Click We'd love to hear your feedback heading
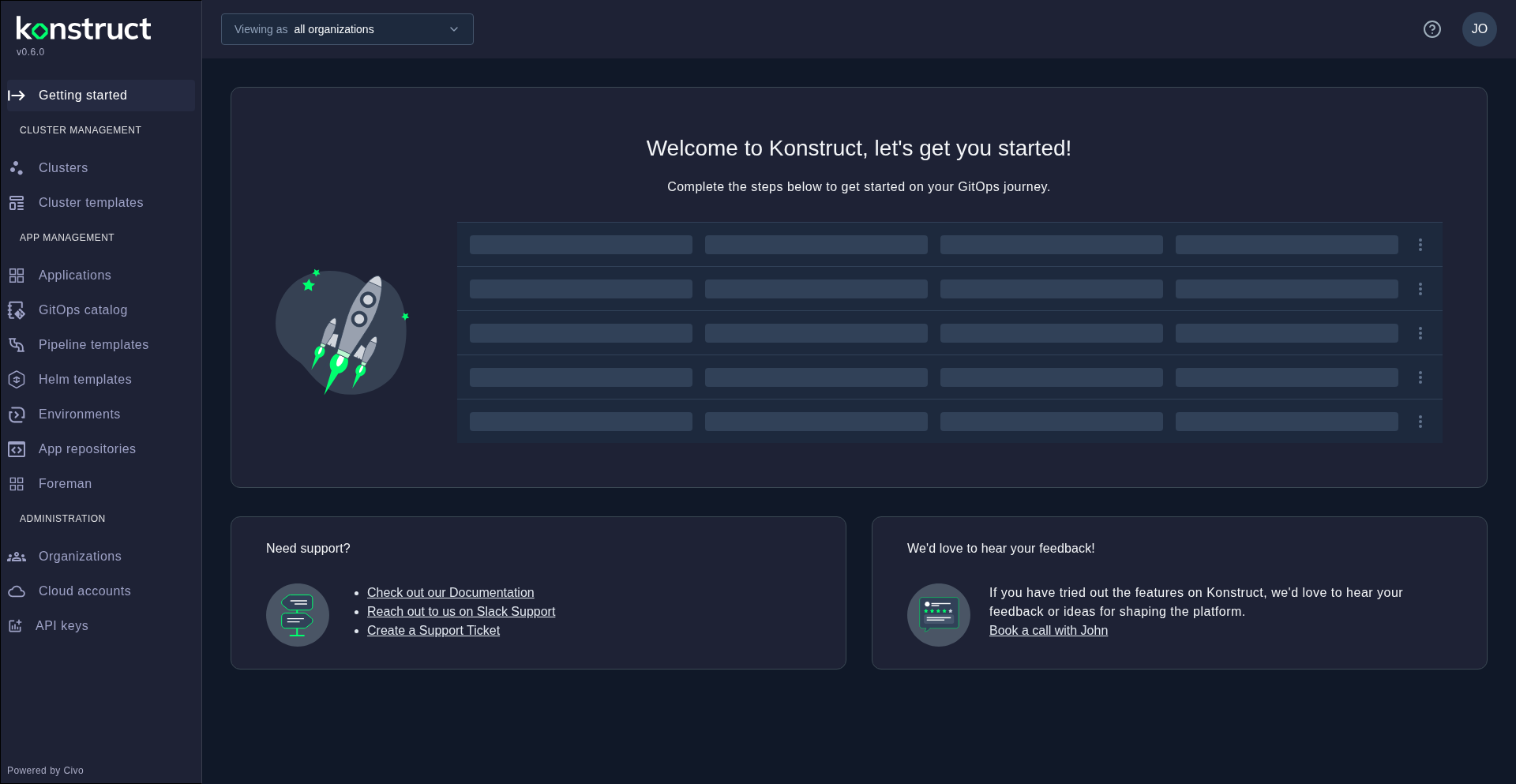The width and height of the screenshot is (1516, 784). click(x=1001, y=549)
